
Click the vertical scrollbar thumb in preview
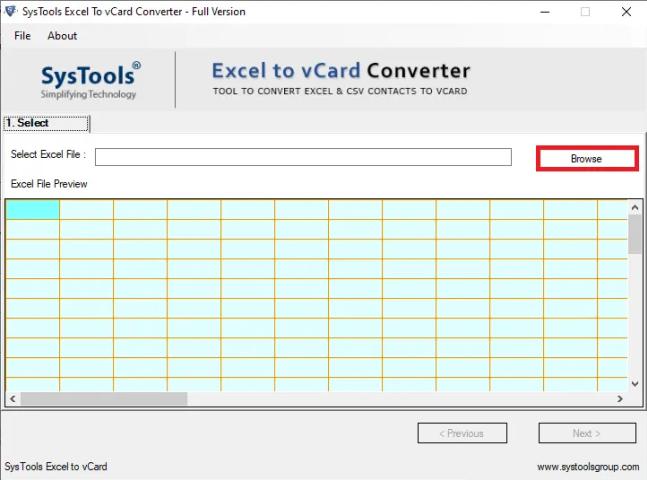pyautogui.click(x=635, y=235)
